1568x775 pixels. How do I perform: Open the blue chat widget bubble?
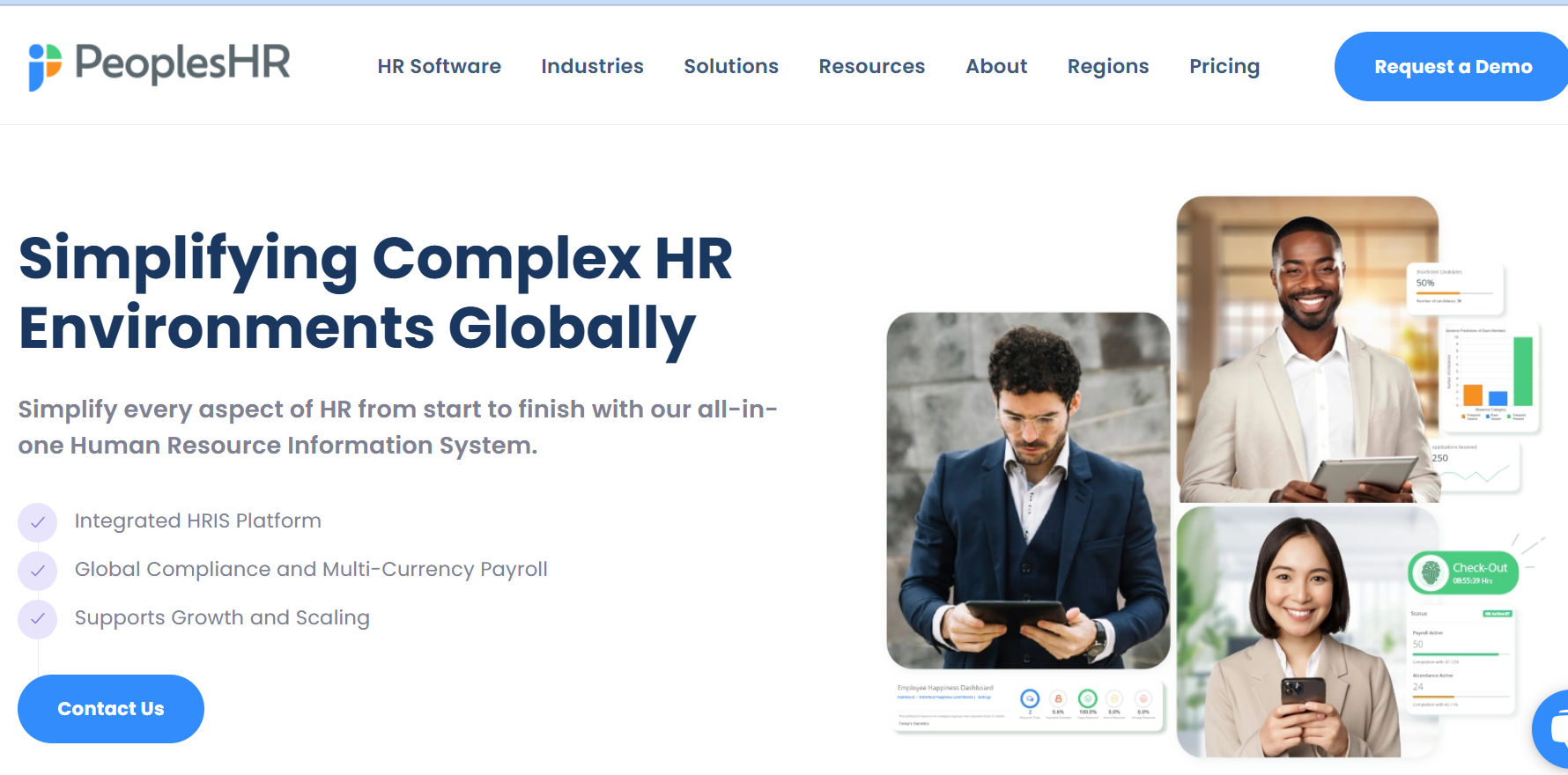1554,729
